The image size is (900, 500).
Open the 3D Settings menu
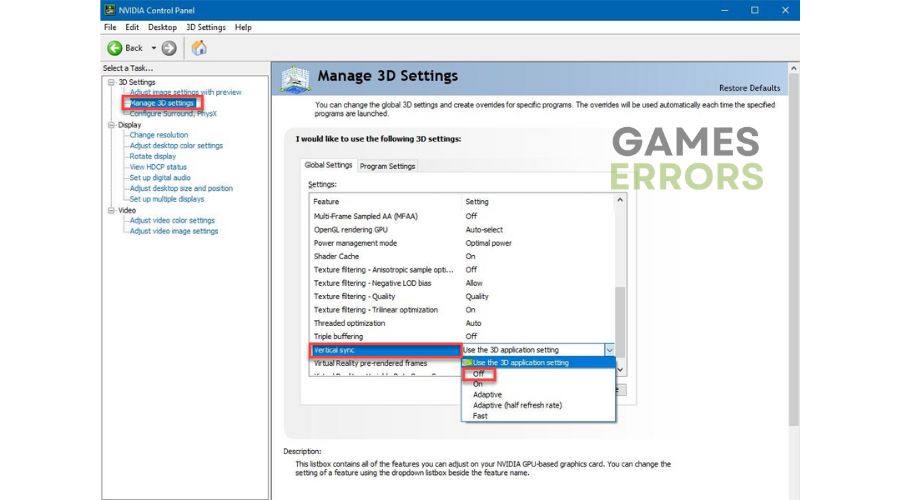[x=205, y=27]
